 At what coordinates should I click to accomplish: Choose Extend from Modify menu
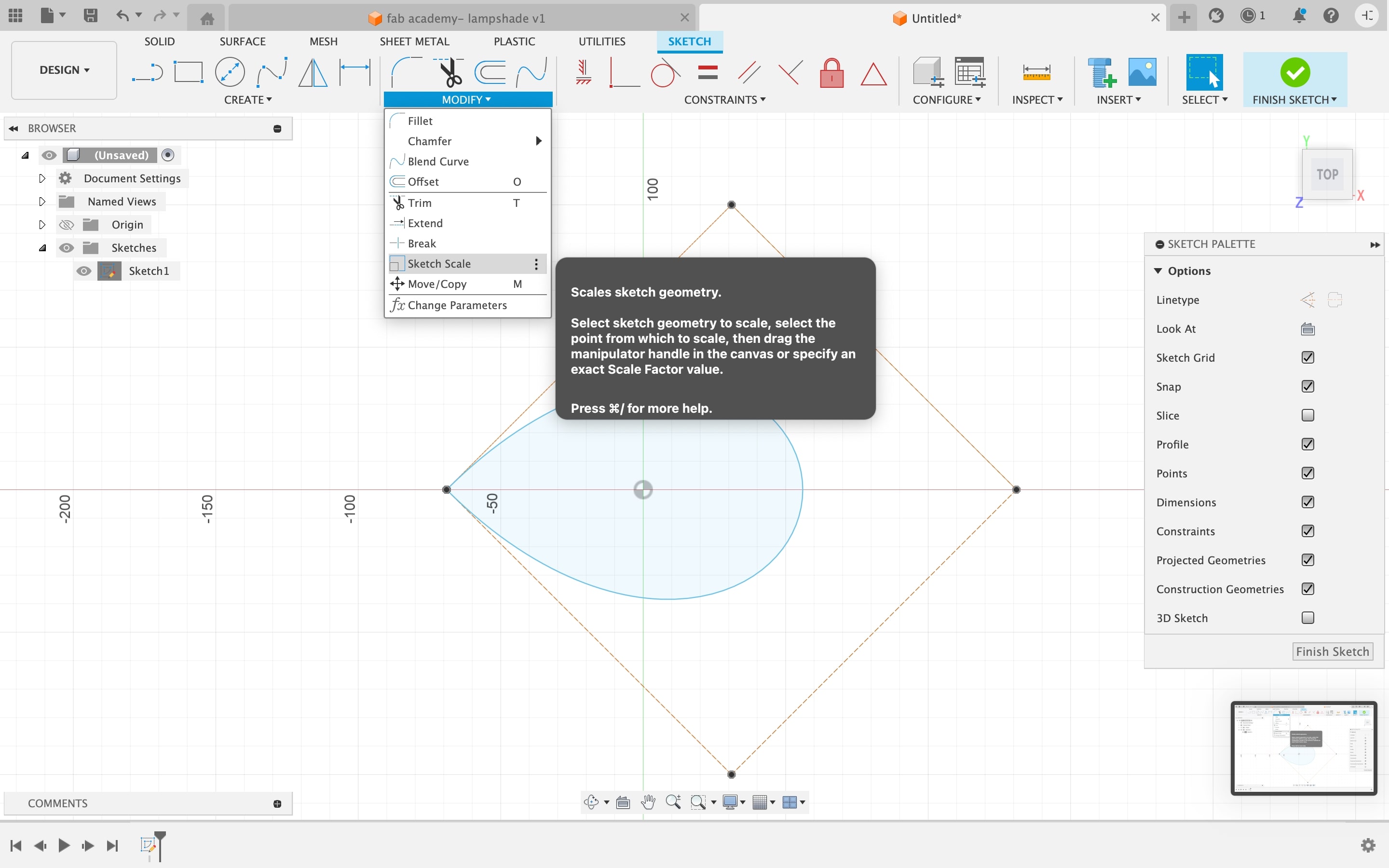[x=467, y=223]
